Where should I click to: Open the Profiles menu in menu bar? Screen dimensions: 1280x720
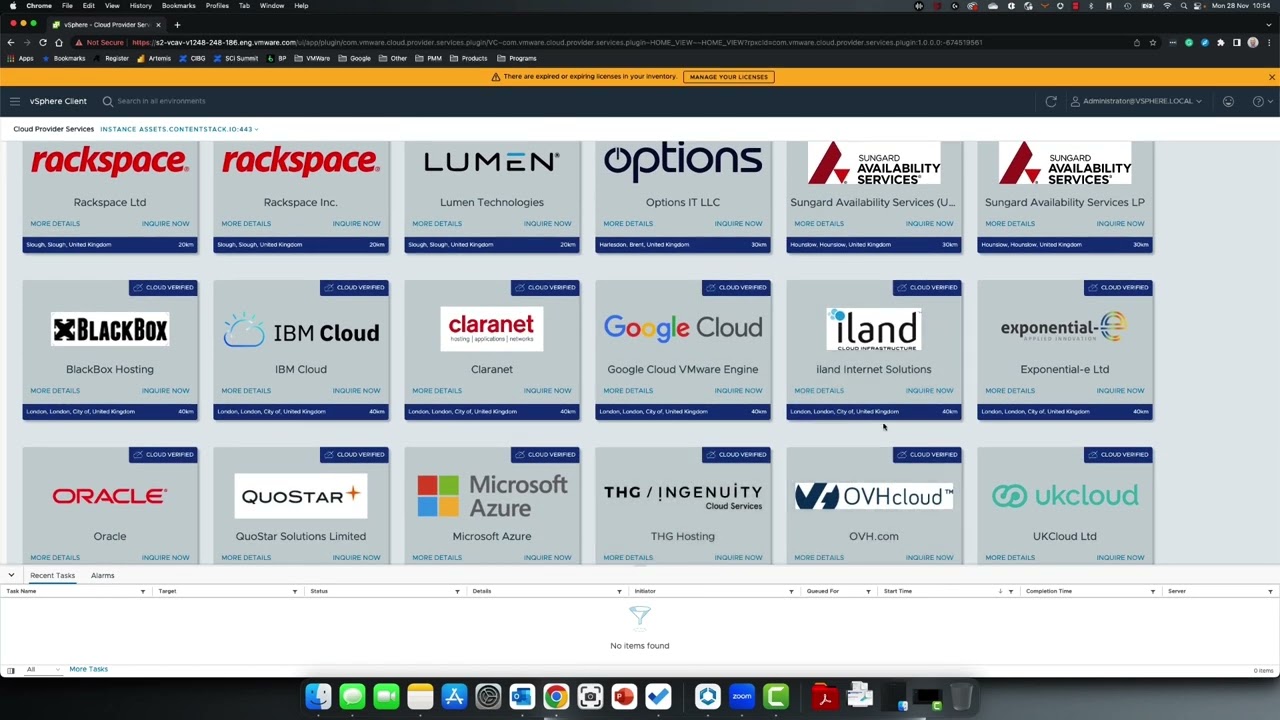[217, 6]
